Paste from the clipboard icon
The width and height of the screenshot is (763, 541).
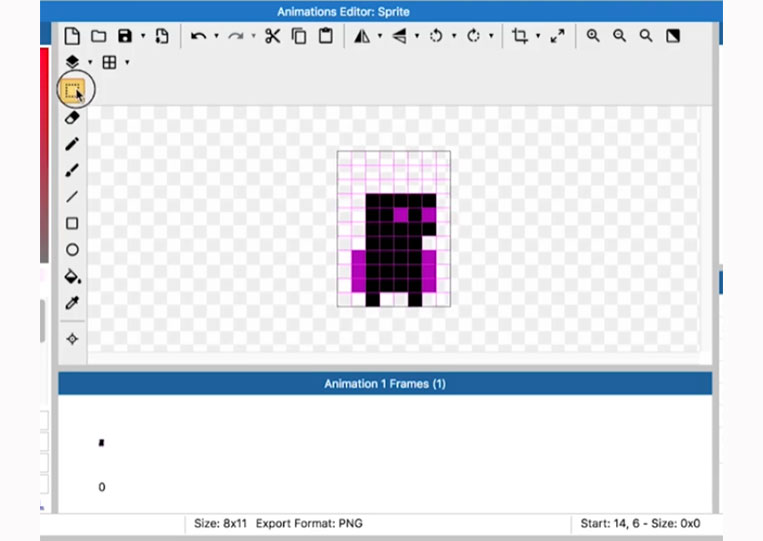326,36
